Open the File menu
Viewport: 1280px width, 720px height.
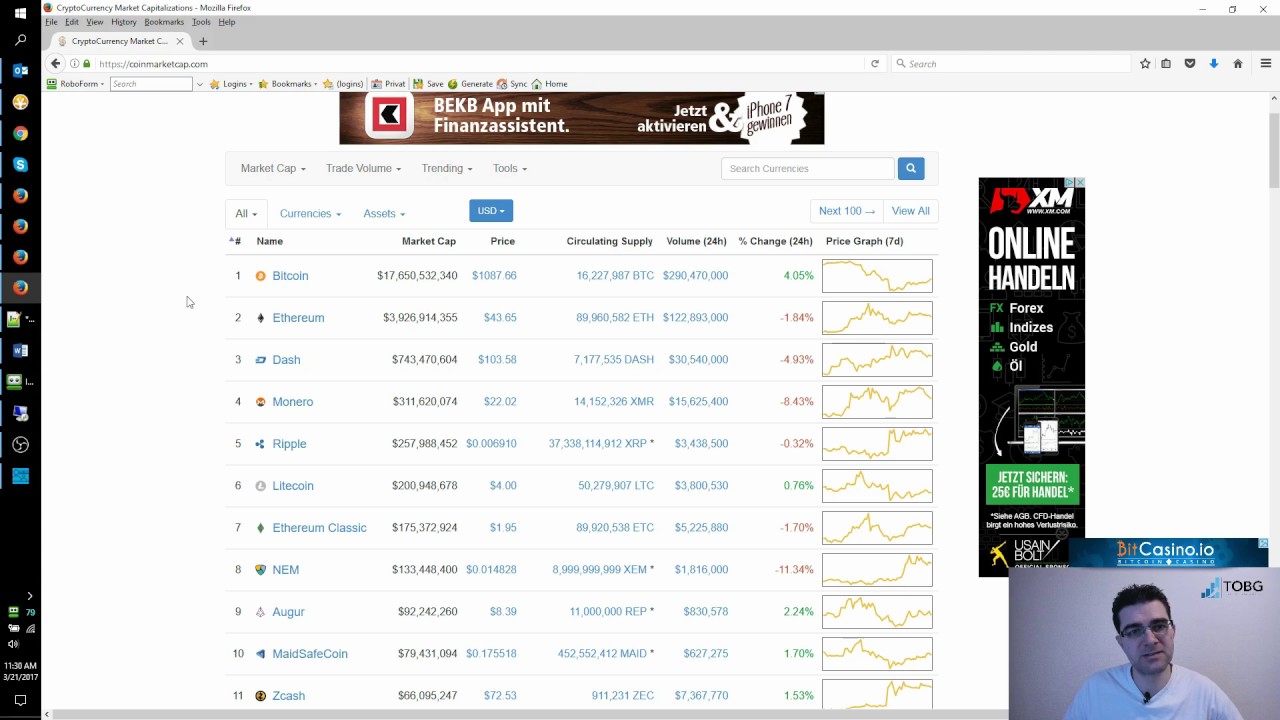pyautogui.click(x=51, y=22)
